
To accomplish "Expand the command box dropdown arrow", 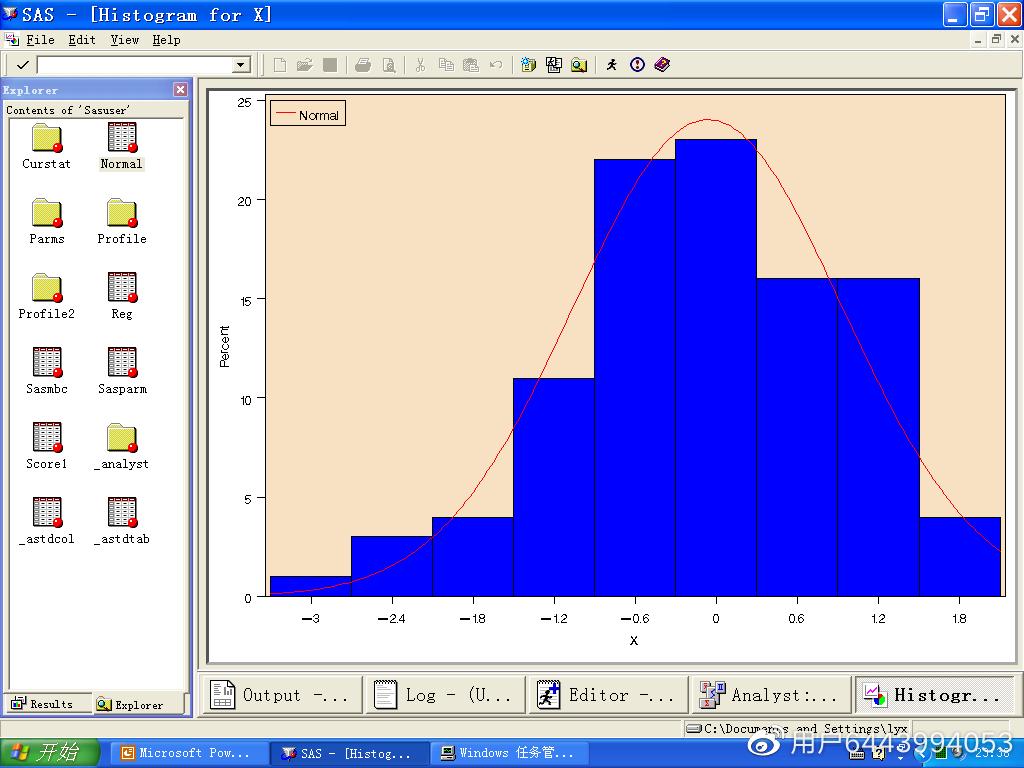I will (x=240, y=65).
